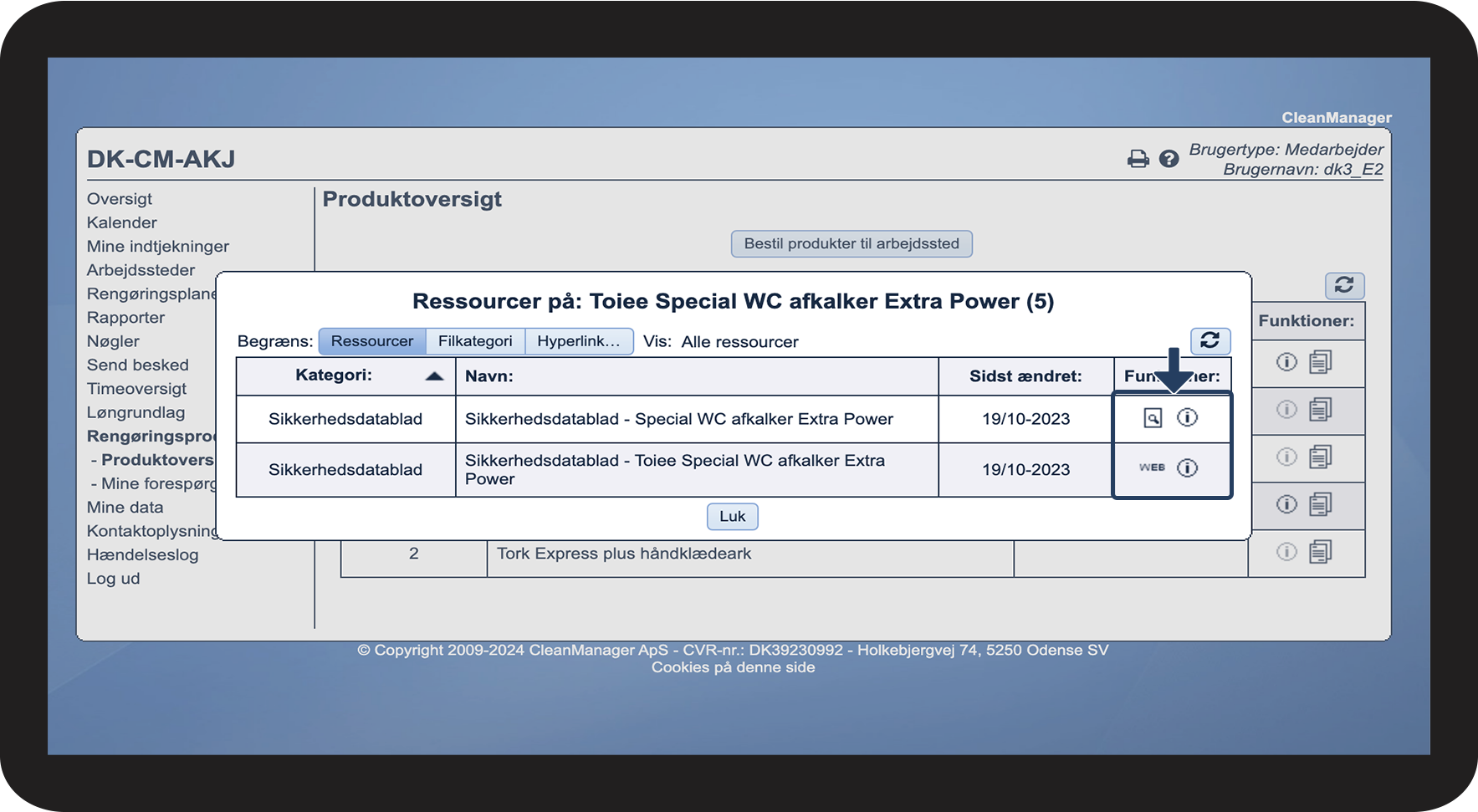Show info for Toiee Special WC afkalker datasheet
The width and height of the screenshot is (1478, 812).
1187,467
